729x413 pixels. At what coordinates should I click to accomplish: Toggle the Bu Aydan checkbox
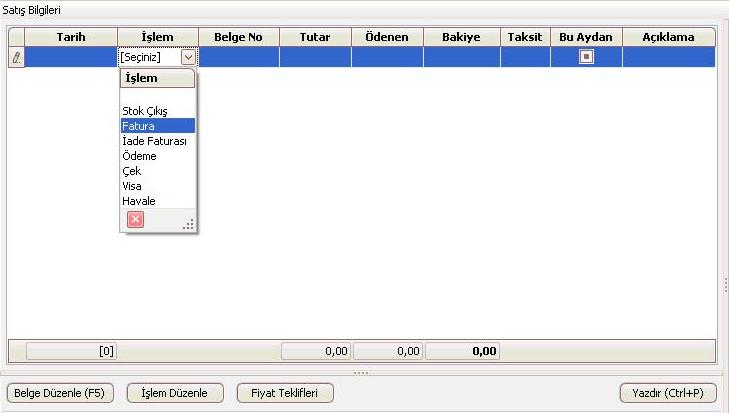[586, 57]
